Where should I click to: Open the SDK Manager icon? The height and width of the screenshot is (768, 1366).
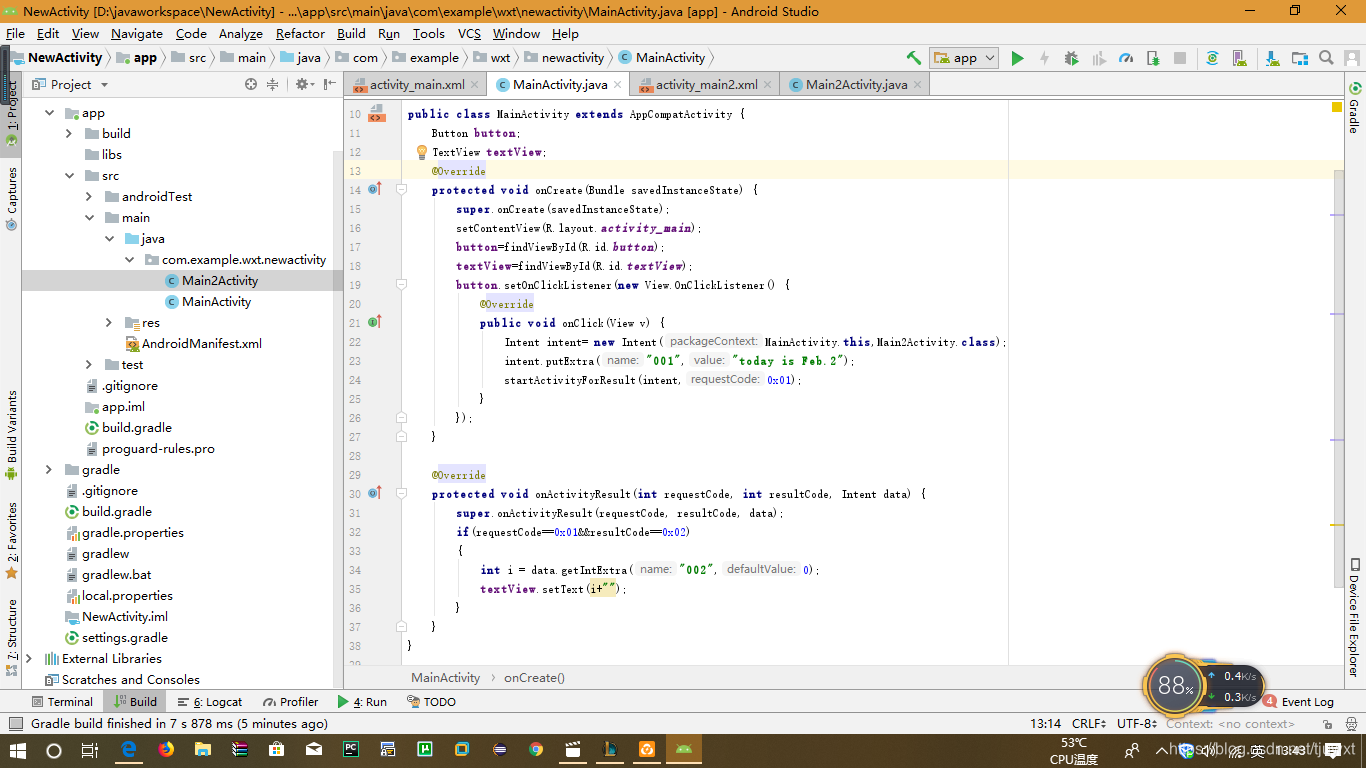1272,58
